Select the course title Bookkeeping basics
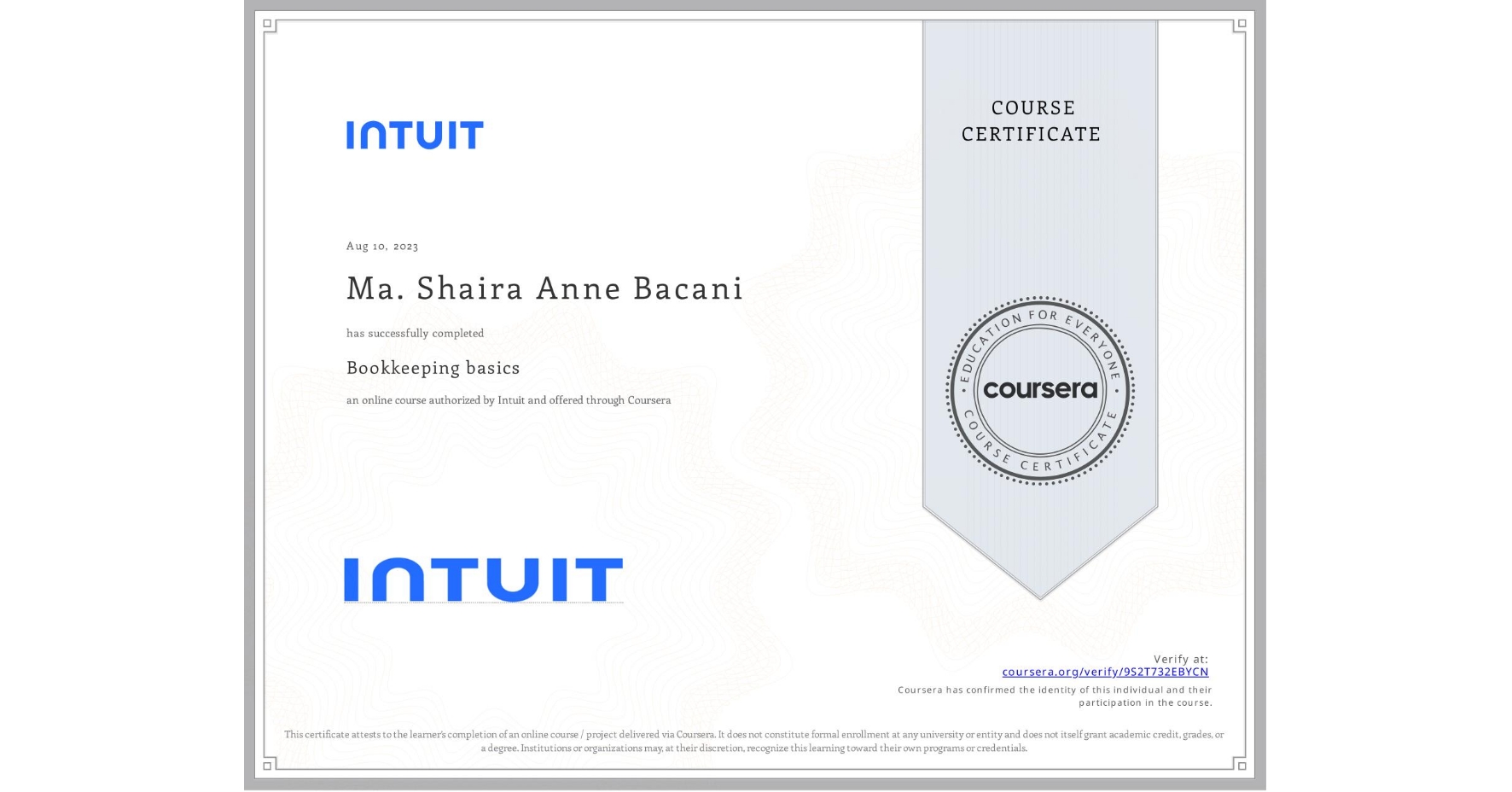 (433, 367)
